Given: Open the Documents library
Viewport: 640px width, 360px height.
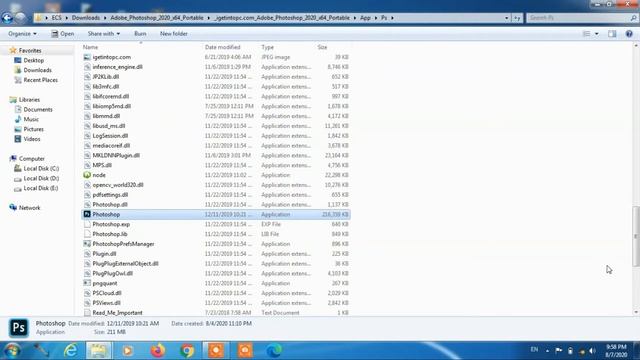Looking at the screenshot, I should click(38, 109).
